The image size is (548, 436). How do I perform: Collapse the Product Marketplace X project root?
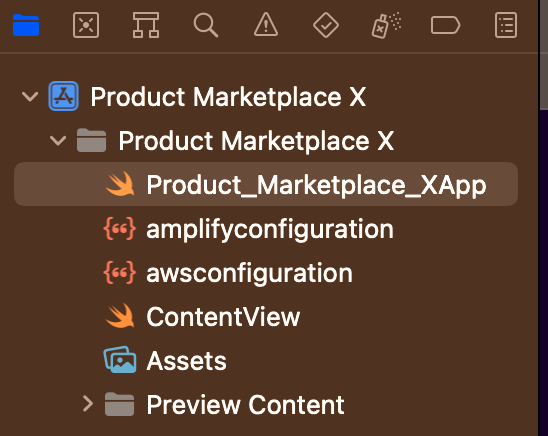(30, 96)
